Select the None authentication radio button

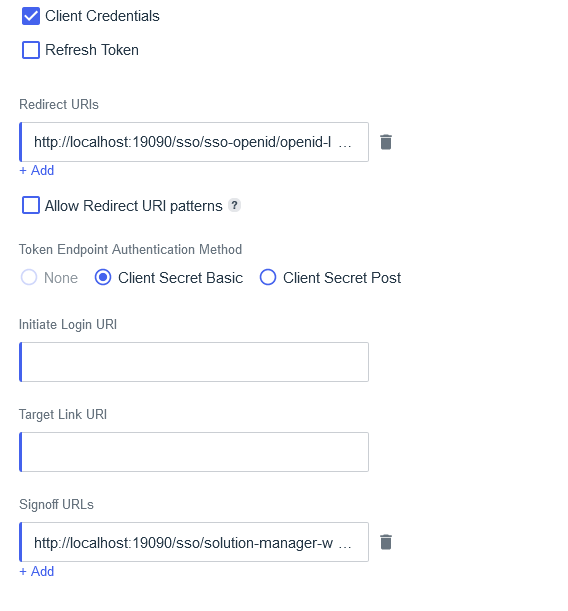(29, 277)
